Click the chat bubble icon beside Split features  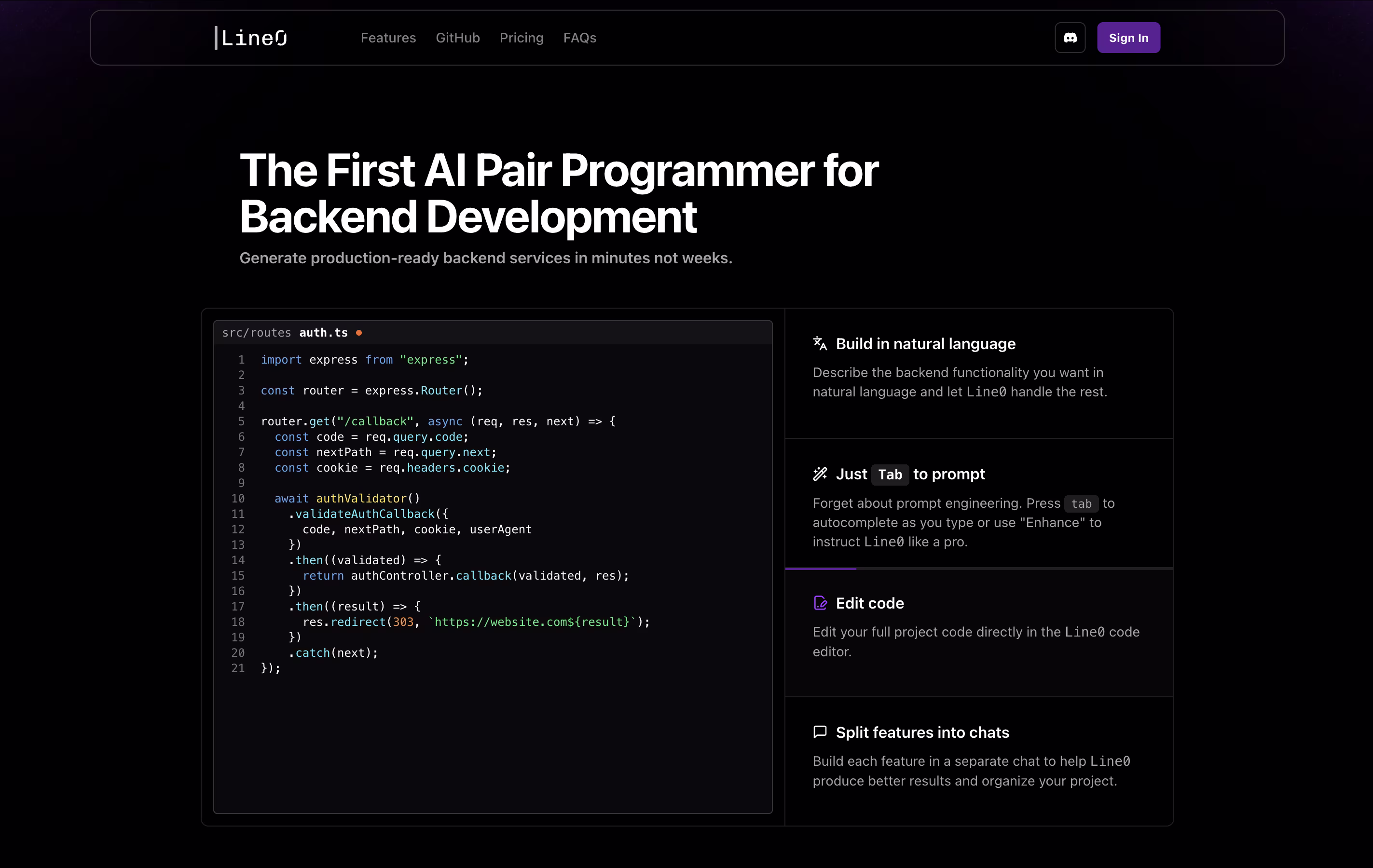819,732
